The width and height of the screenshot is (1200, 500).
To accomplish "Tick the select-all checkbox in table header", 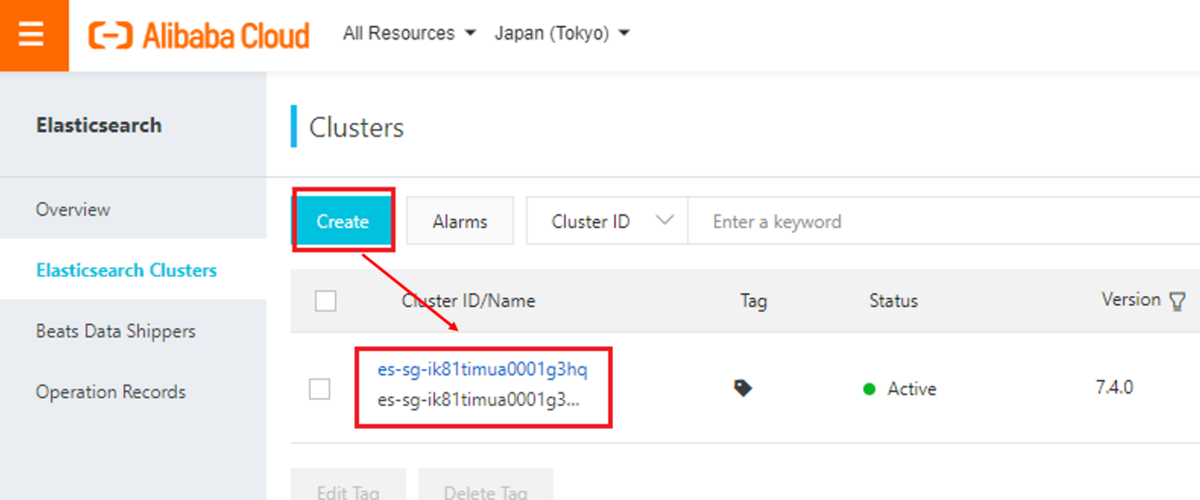I will point(325,300).
